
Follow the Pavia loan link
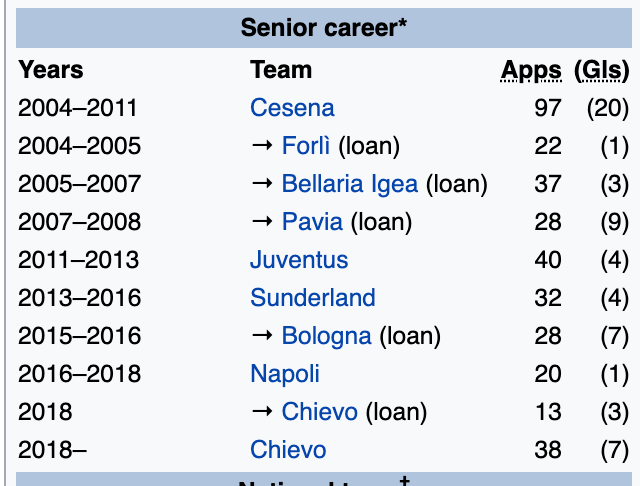[312, 222]
